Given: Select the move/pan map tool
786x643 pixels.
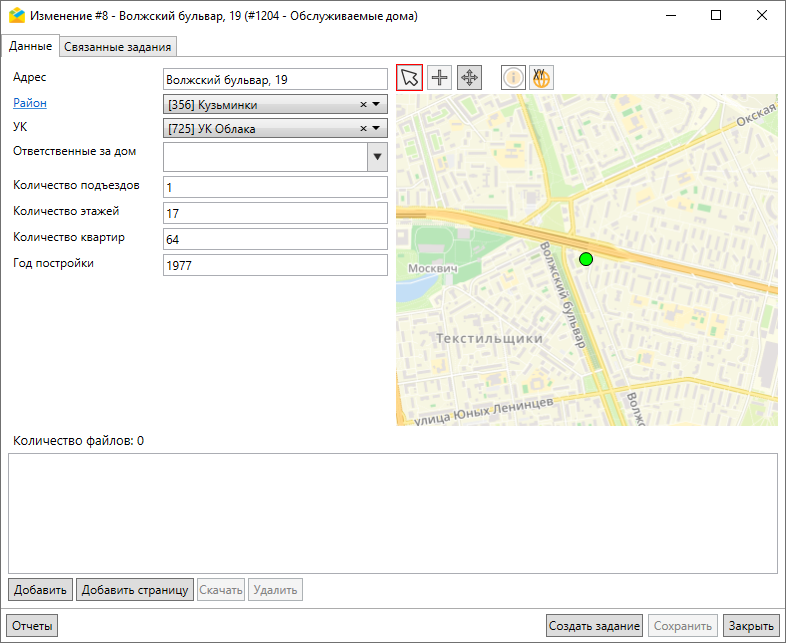Looking at the screenshot, I should coord(469,78).
